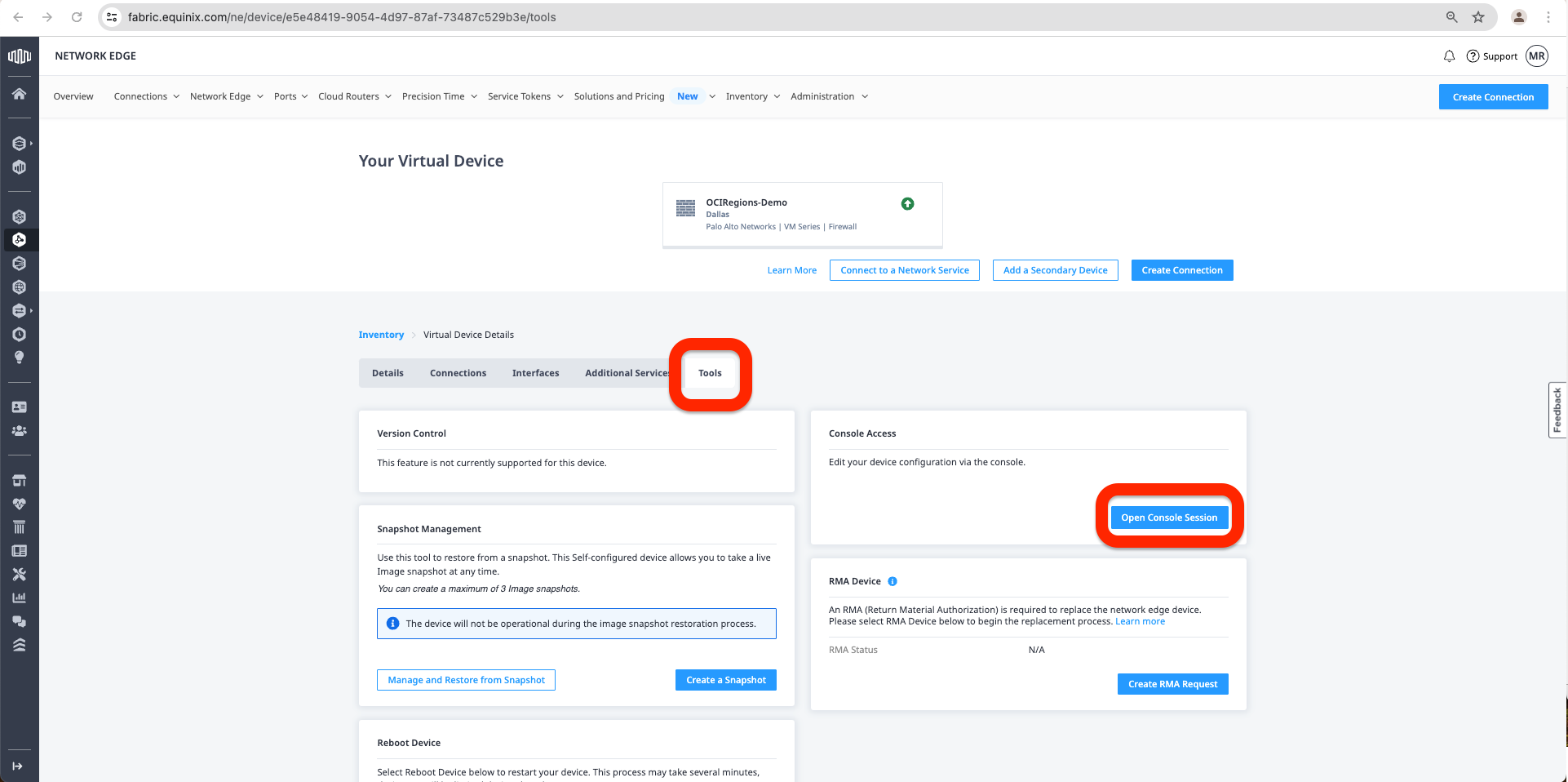Click the heart monitor icon in the sidebar
The image size is (1568, 782).
[x=20, y=504]
